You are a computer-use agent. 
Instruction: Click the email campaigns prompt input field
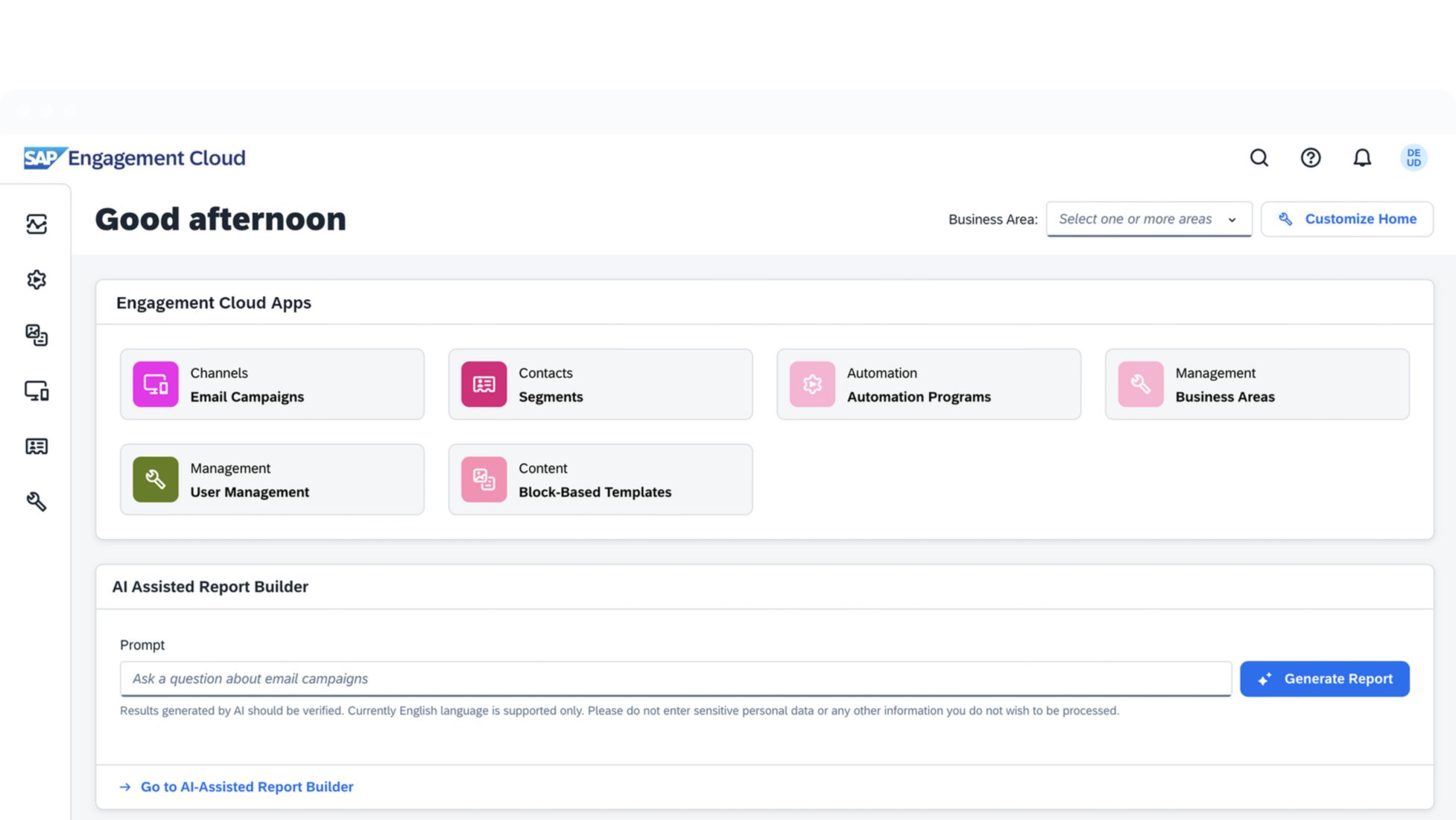[674, 678]
